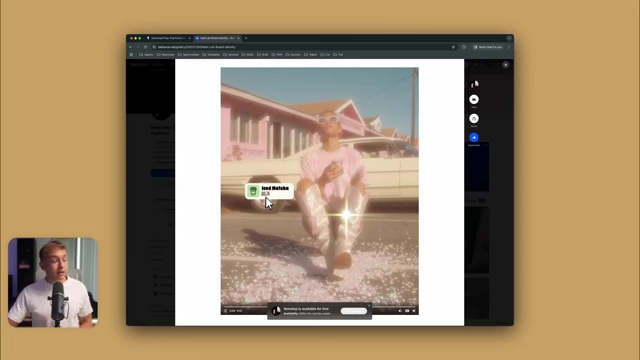Click the Agency bookmark folder
Viewport: 640px width, 360px height.
(146, 54)
